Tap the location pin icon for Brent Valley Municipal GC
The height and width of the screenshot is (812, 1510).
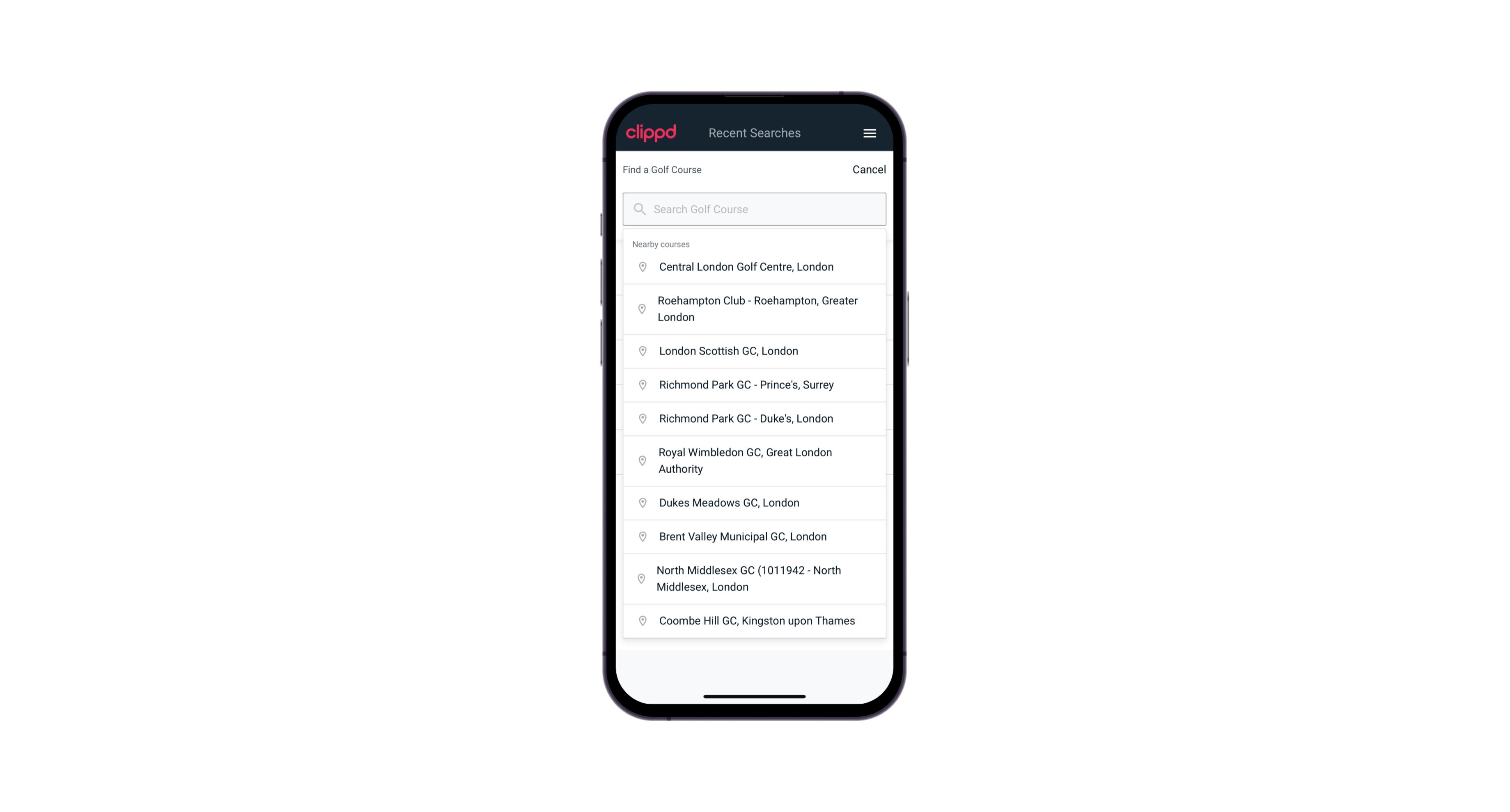(640, 536)
